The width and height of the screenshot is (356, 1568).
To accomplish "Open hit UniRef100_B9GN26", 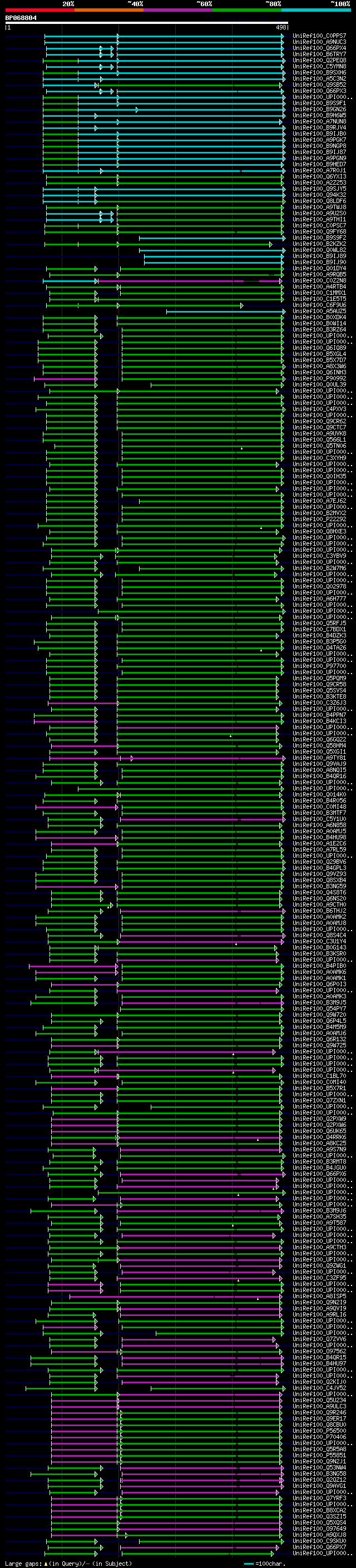I will pos(319,110).
